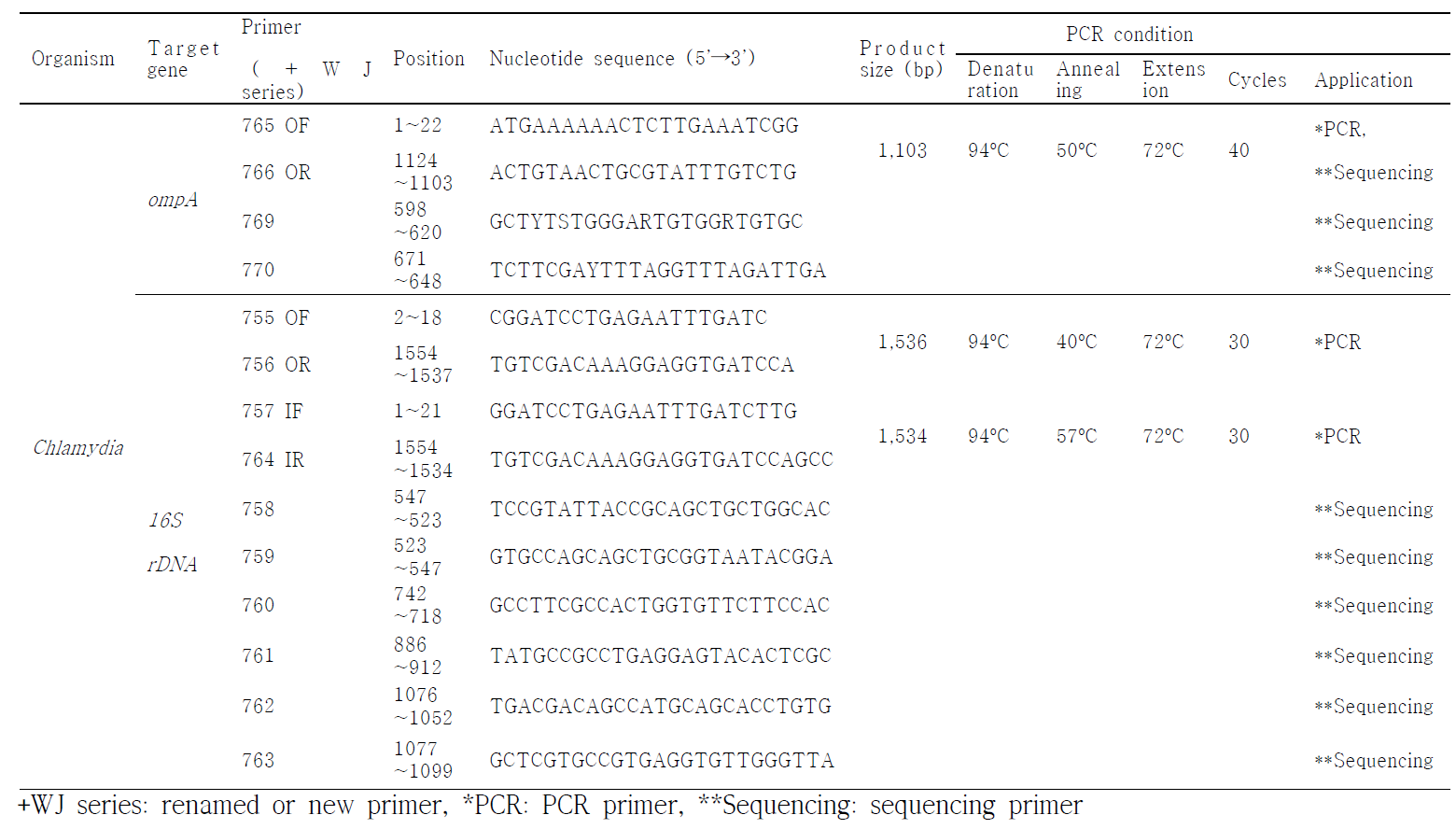Click product size 1,103
The height and width of the screenshot is (829, 1456).
click(903, 151)
